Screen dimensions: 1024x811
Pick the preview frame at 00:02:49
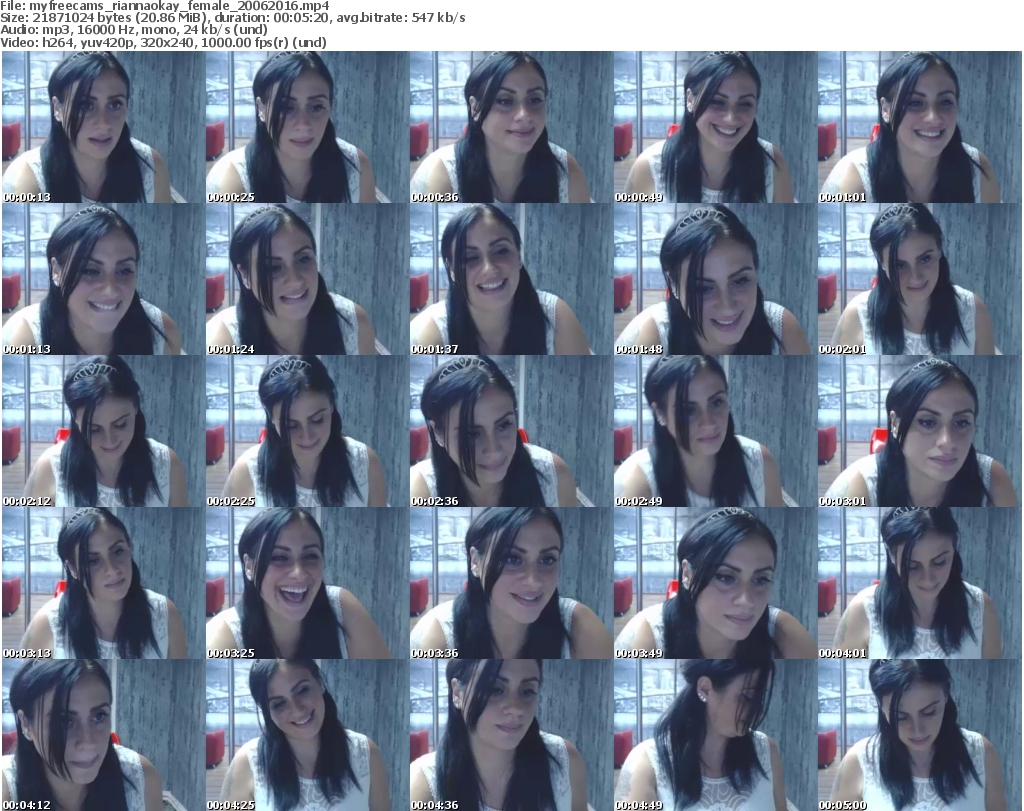coord(716,432)
